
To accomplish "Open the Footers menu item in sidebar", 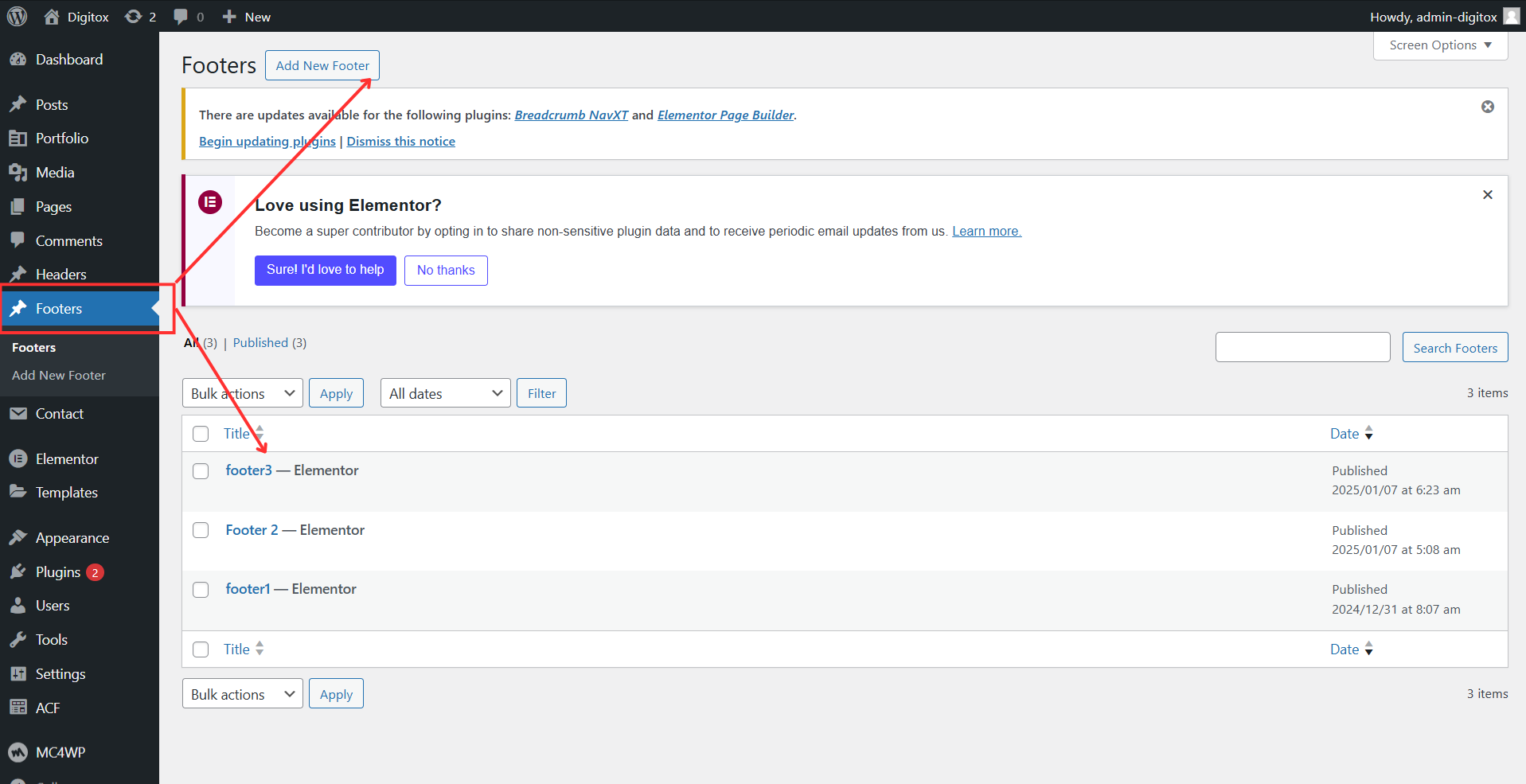I will pos(80,309).
